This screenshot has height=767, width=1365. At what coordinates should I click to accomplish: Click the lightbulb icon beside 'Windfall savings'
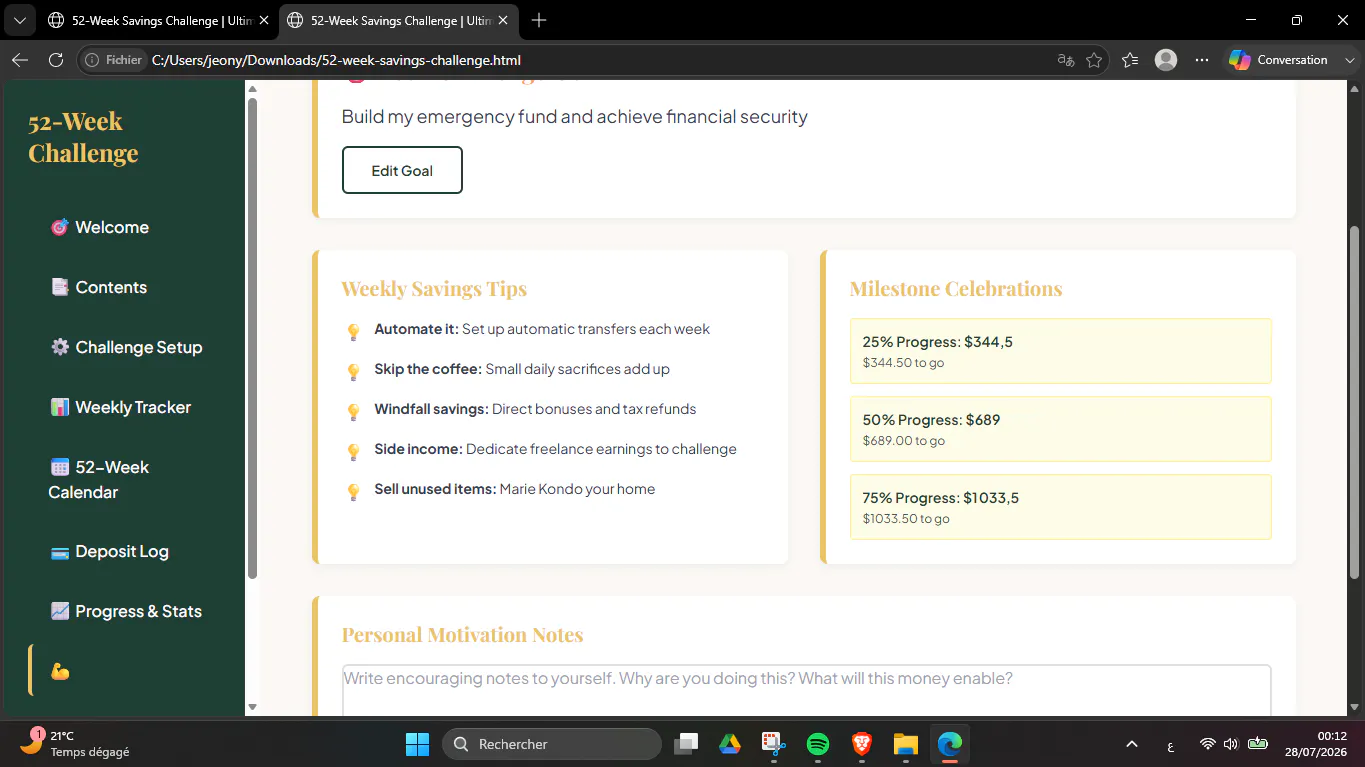point(353,412)
